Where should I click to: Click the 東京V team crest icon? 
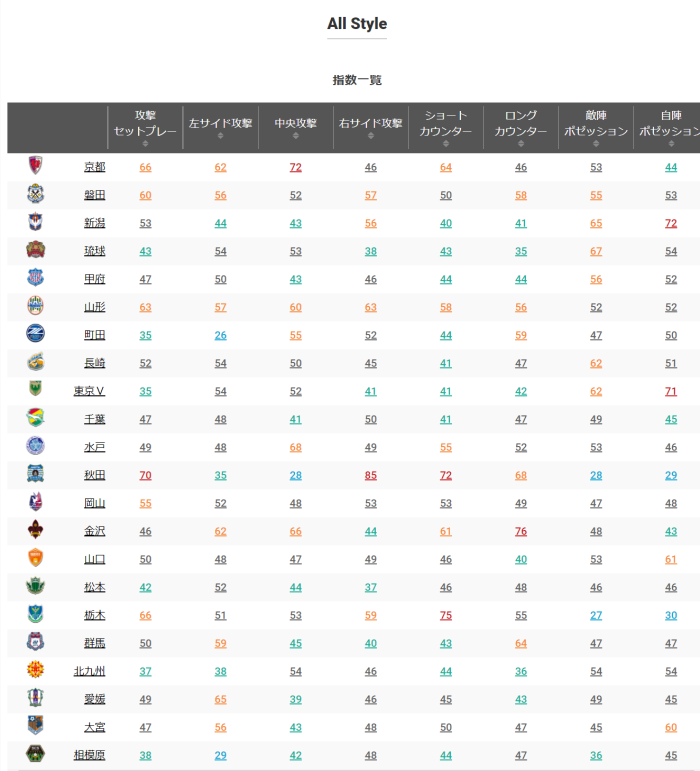tap(36, 391)
